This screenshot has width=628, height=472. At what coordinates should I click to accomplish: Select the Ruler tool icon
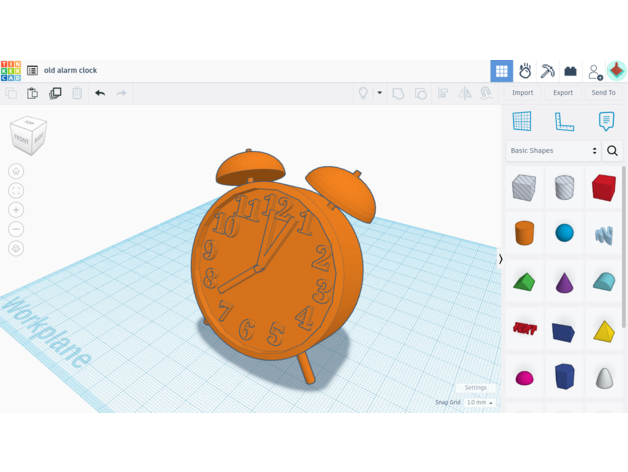(x=564, y=121)
